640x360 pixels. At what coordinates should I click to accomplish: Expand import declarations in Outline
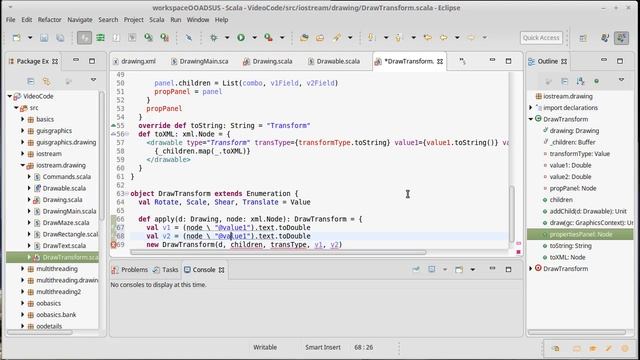(x=531, y=108)
